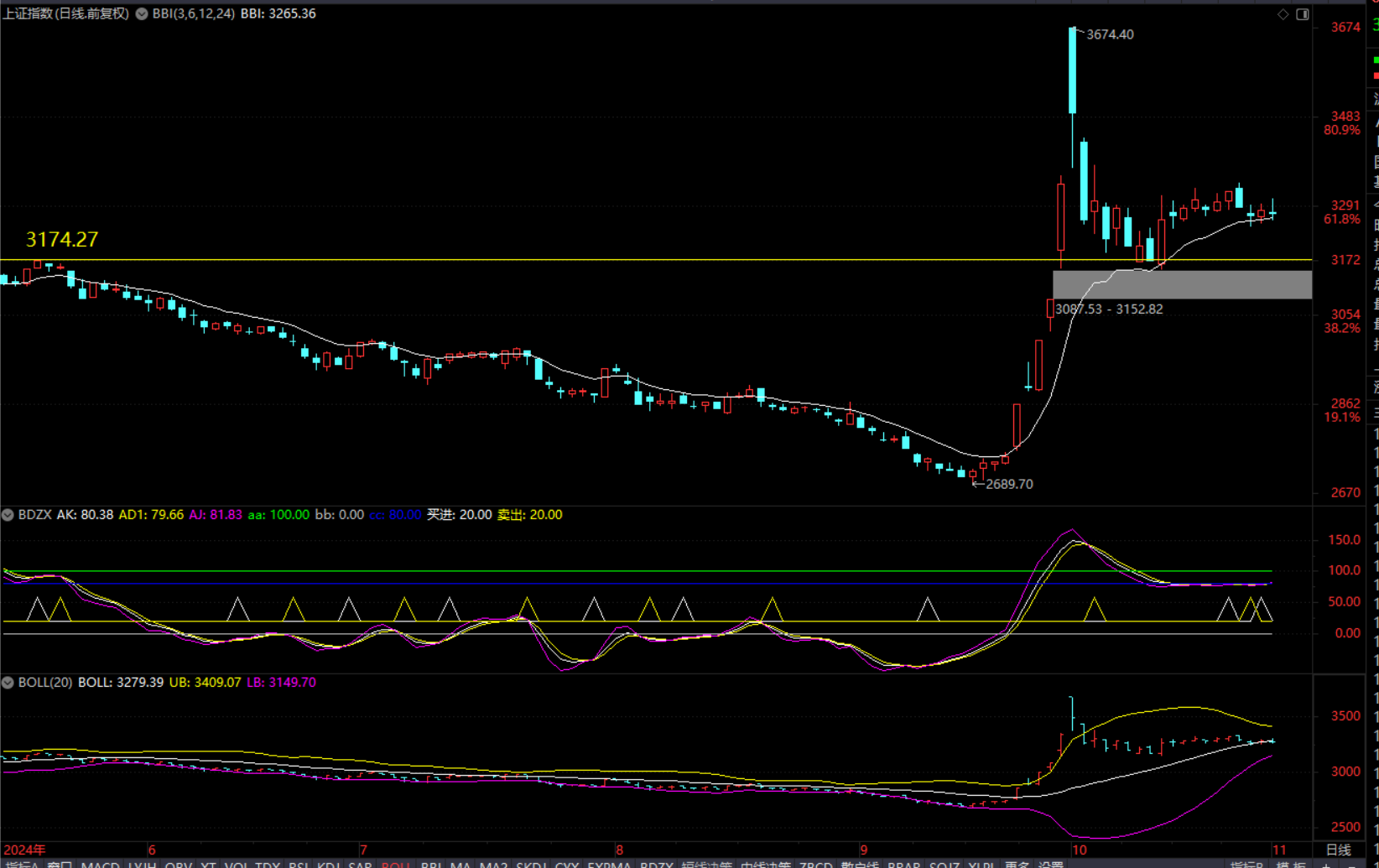Click the 上证指数 chart title label

coord(65,14)
